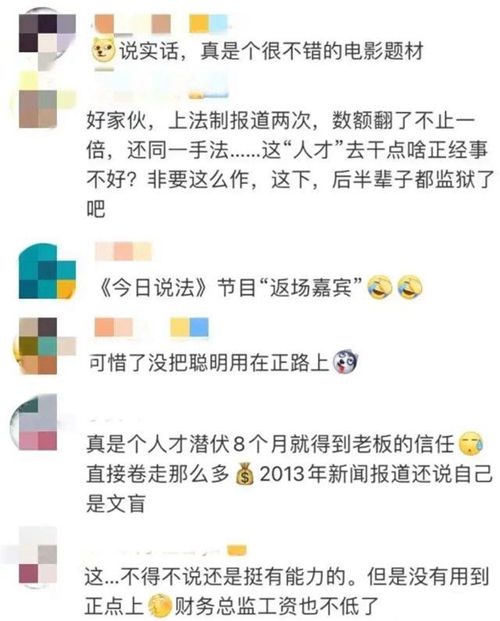500x621 pixels.
Task: Open username above 可惜了没把聪明 comment
Action: 152,328
